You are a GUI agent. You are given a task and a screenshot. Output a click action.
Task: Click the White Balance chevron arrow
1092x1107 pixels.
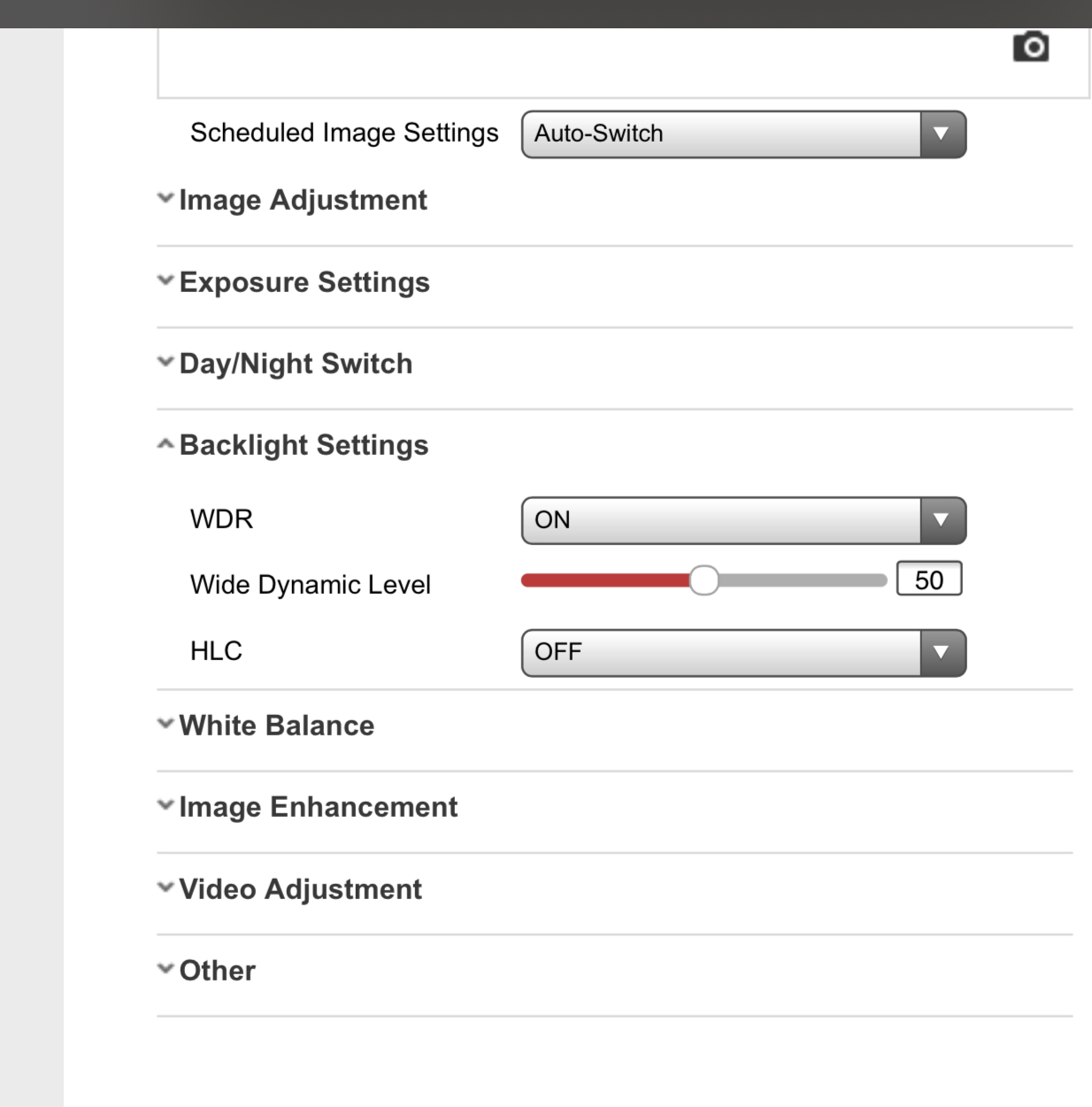click(165, 724)
